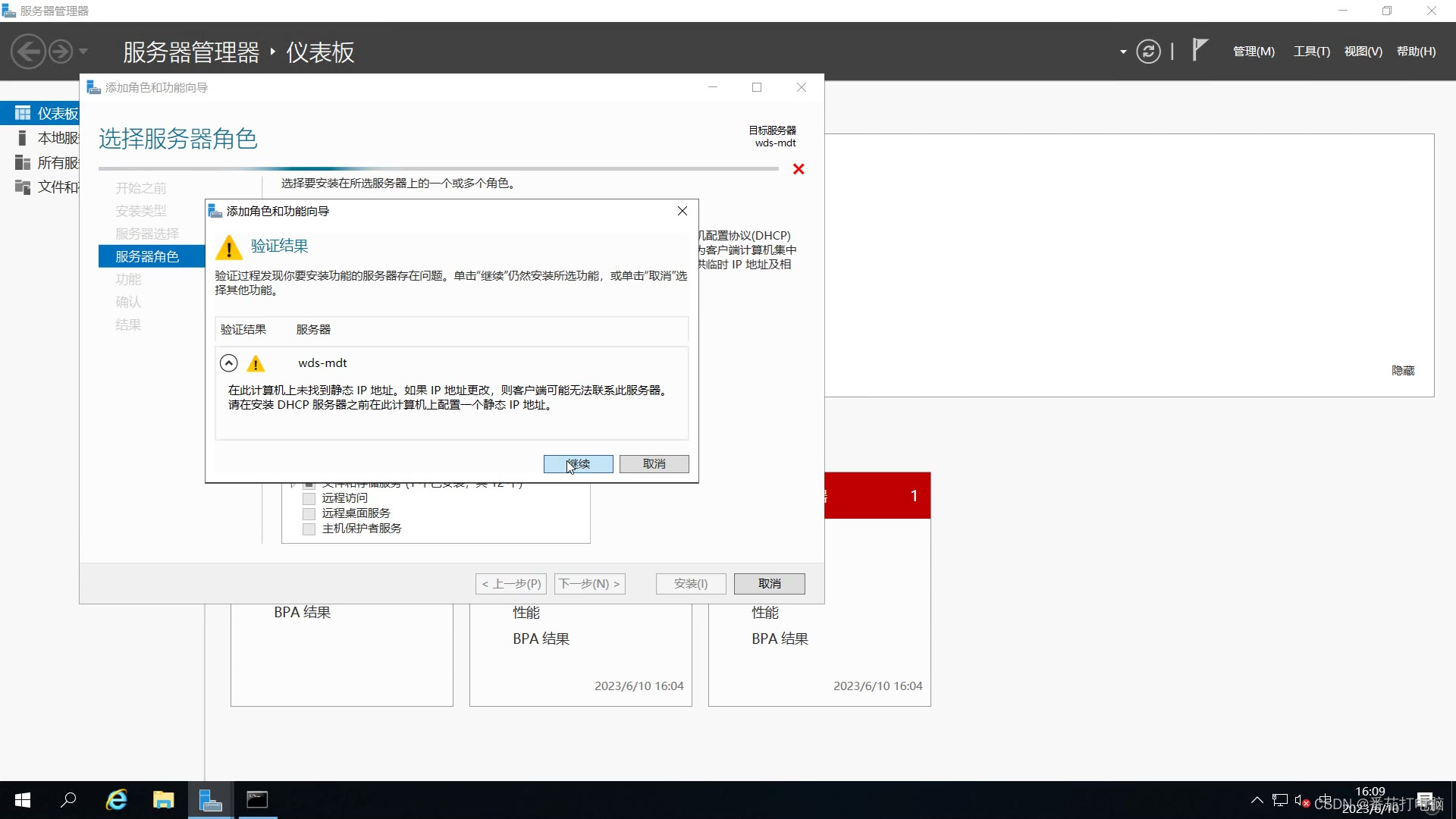Click 性能 in the right dashboard tile

(765, 612)
